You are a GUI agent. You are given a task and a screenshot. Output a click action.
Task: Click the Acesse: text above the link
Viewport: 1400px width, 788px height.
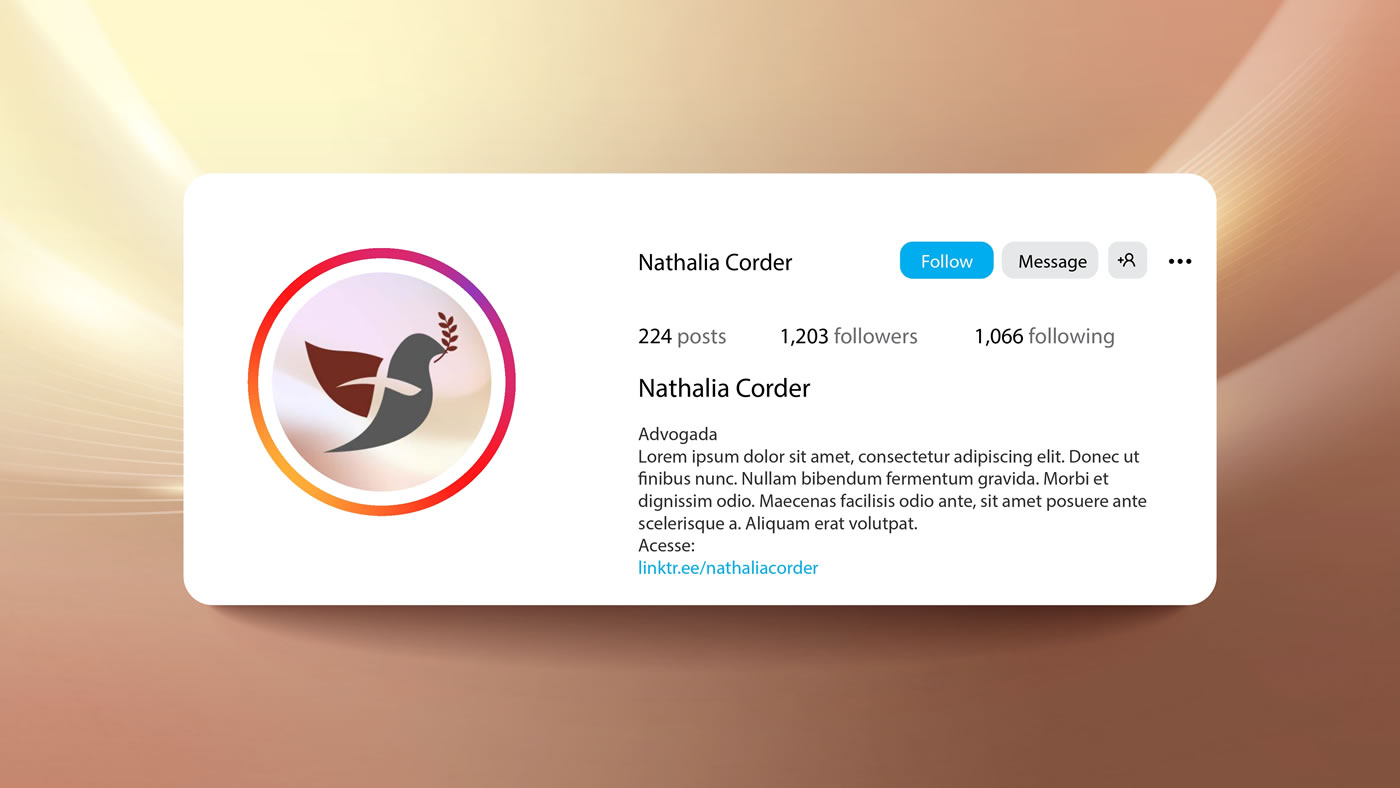point(666,546)
